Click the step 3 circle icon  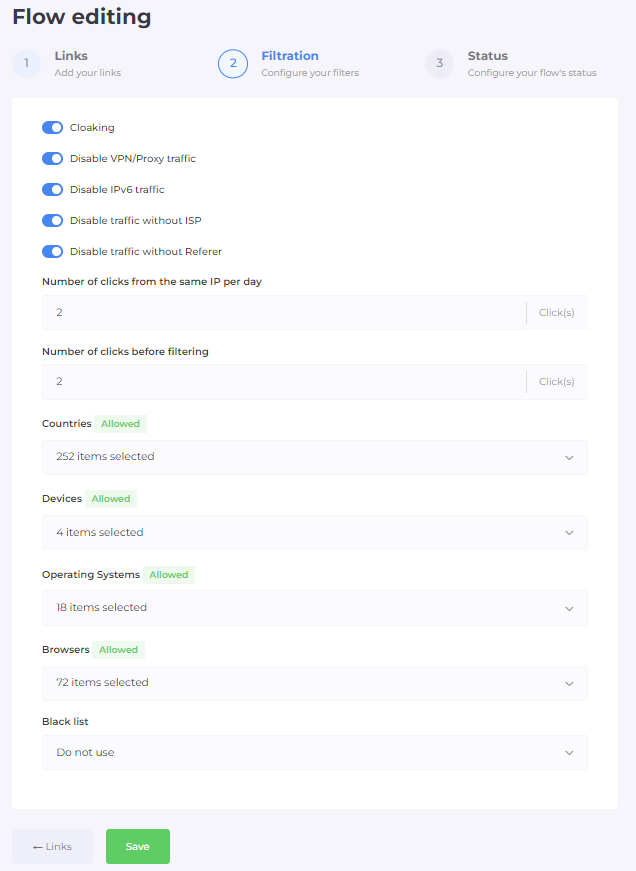tap(439, 64)
